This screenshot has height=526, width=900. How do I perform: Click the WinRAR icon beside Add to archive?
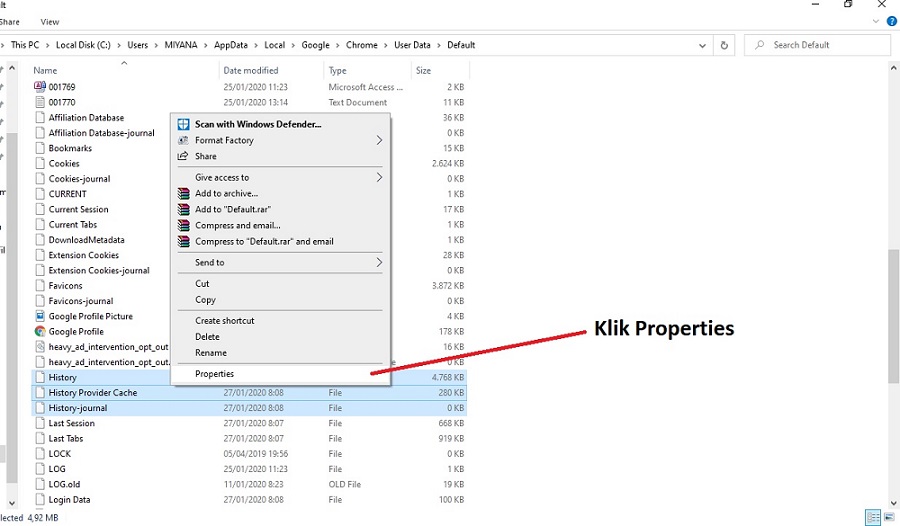183,194
